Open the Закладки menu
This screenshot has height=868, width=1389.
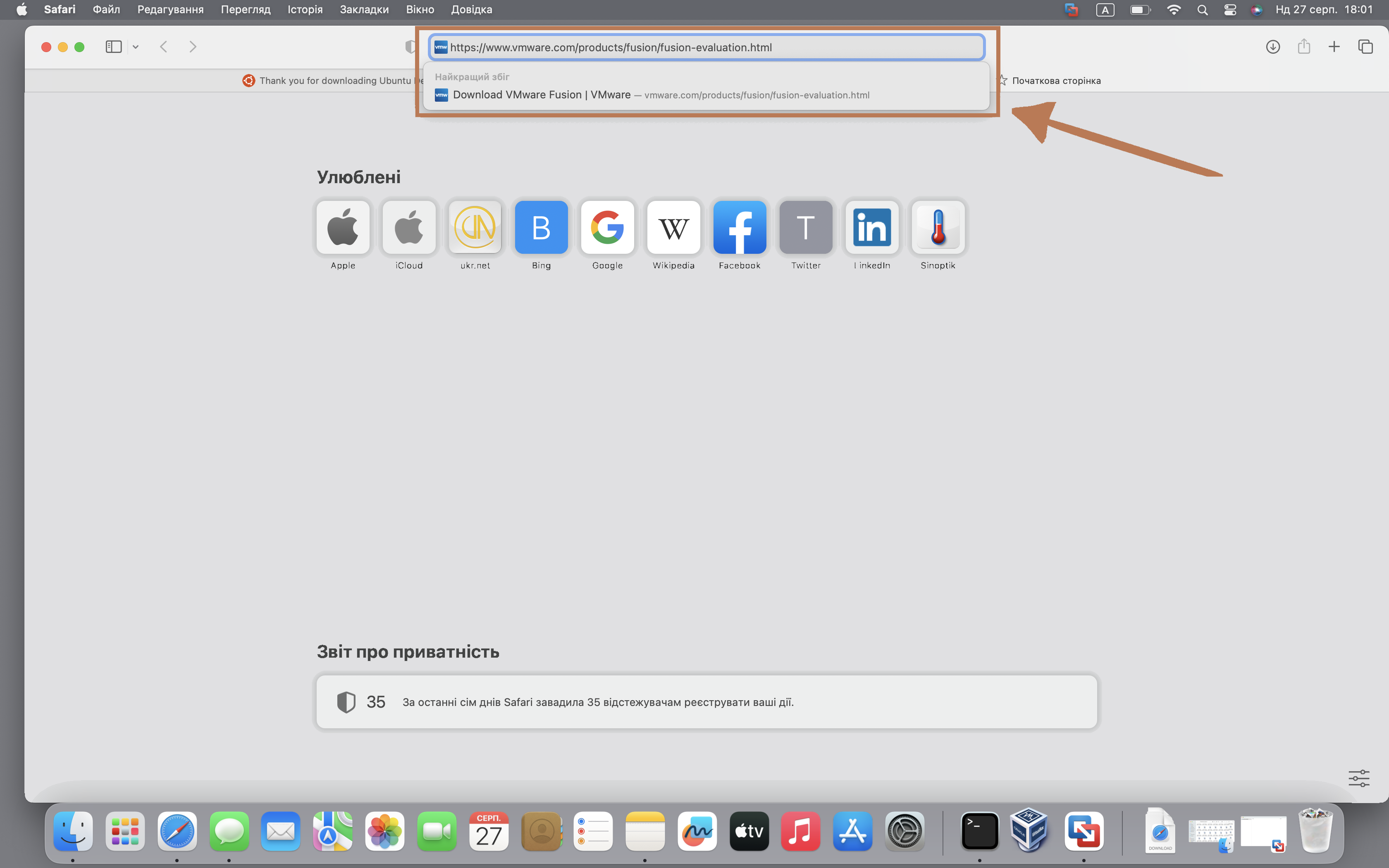click(x=364, y=10)
